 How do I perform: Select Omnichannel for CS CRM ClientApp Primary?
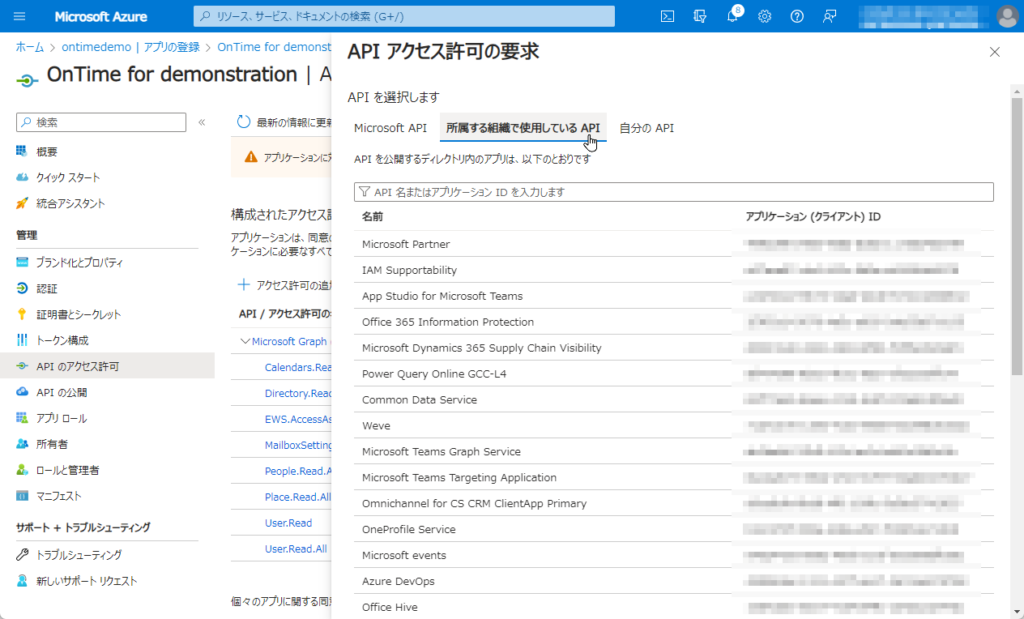tap(674, 503)
